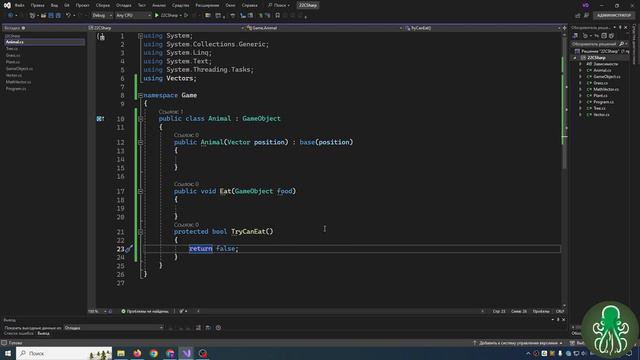
Task: Click the Undo arrow in the toolbar
Action: point(69,16)
